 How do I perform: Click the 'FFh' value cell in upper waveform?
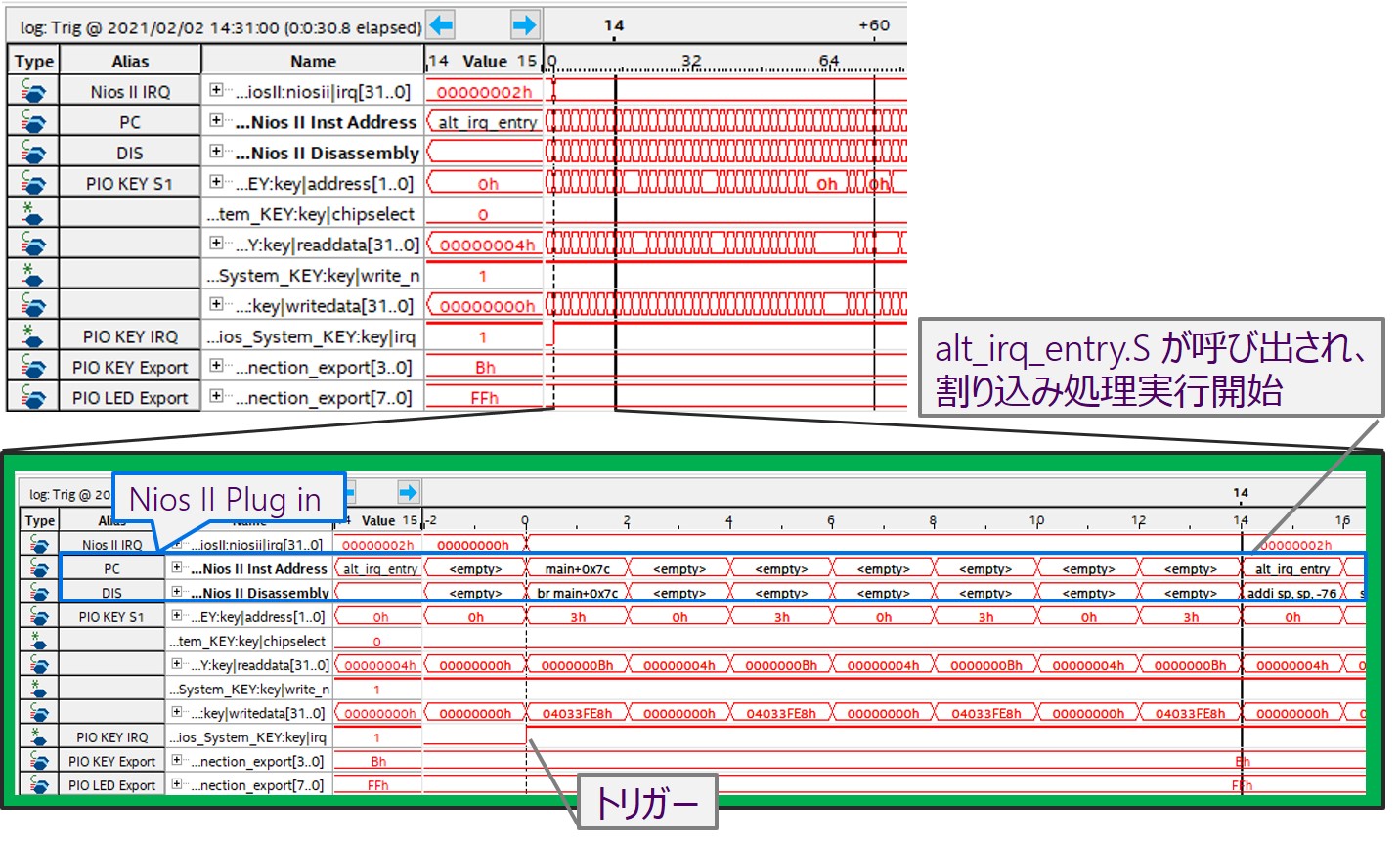[x=484, y=398]
